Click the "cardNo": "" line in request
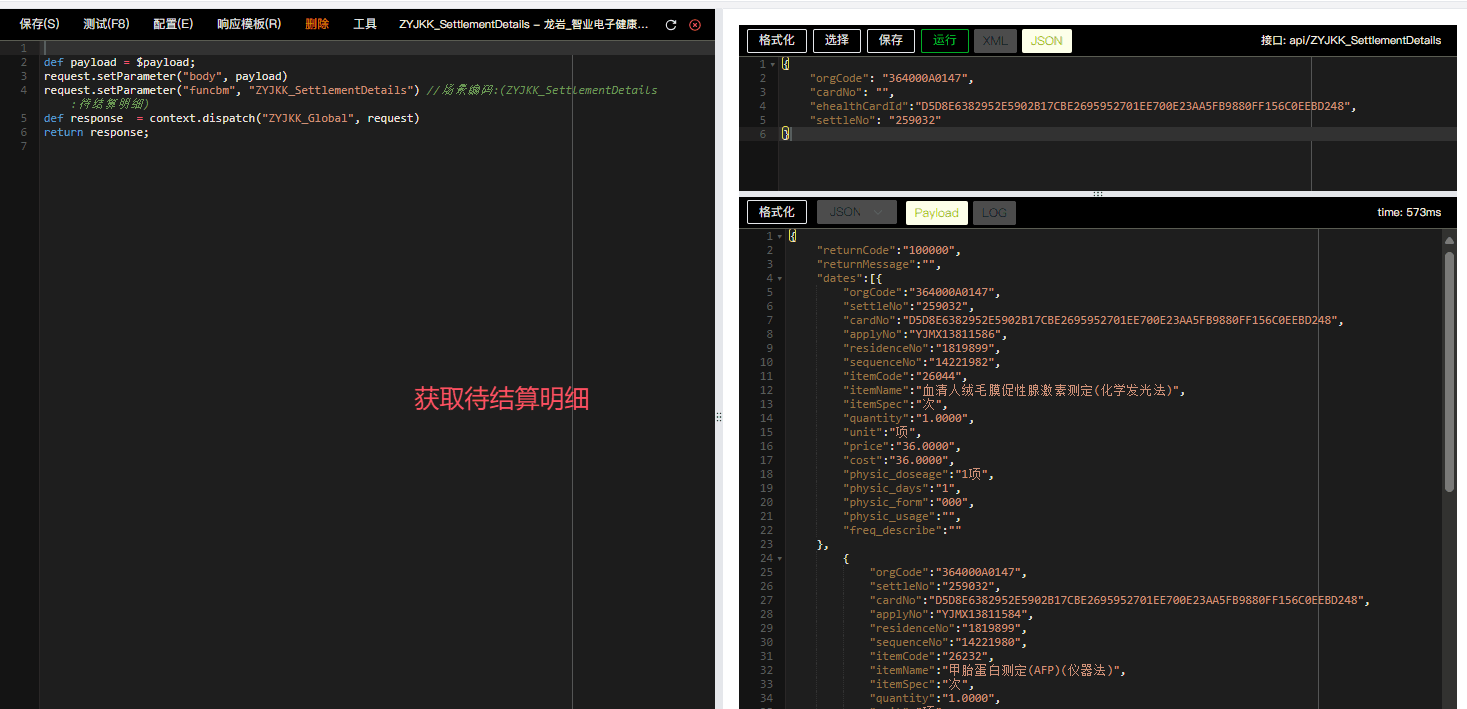The height and width of the screenshot is (709, 1467). pos(854,92)
